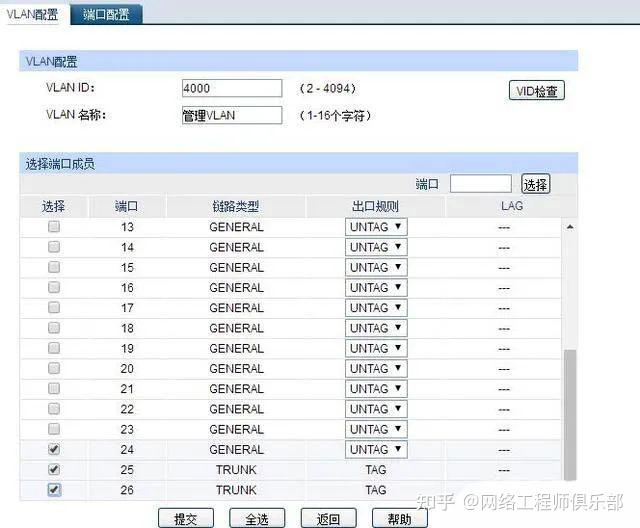This screenshot has width=640, height=528.
Task: Tick the checkbox for port 21
Action: tap(54, 388)
